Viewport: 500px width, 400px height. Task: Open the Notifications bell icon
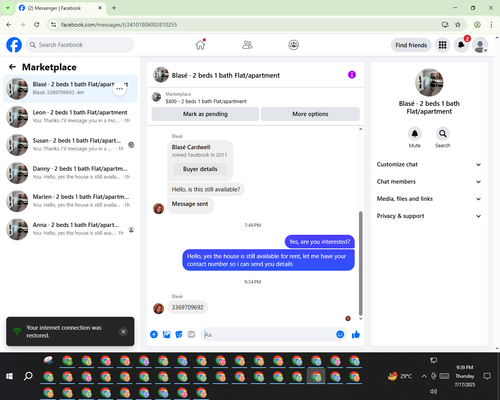(x=461, y=45)
